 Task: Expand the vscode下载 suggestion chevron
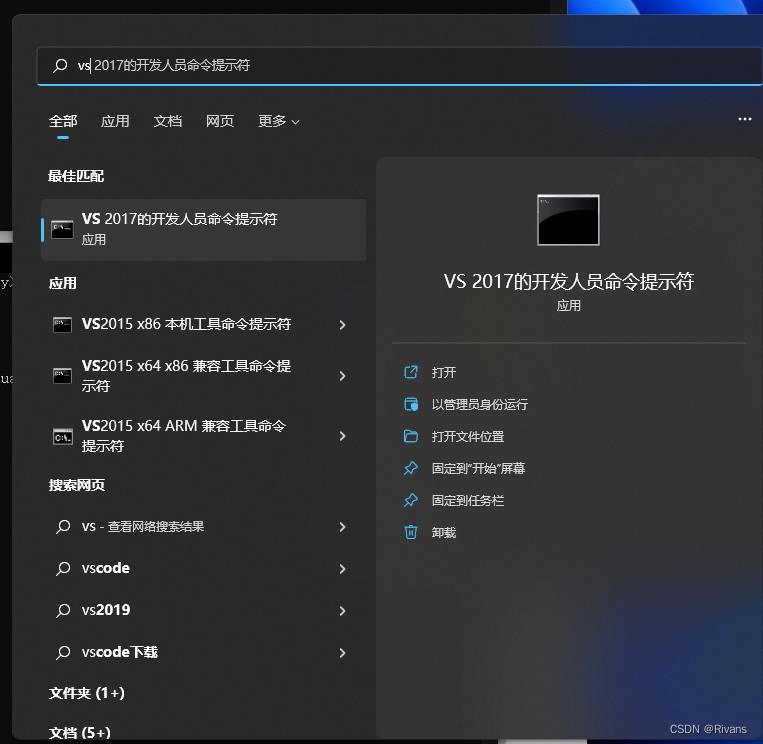coord(343,653)
